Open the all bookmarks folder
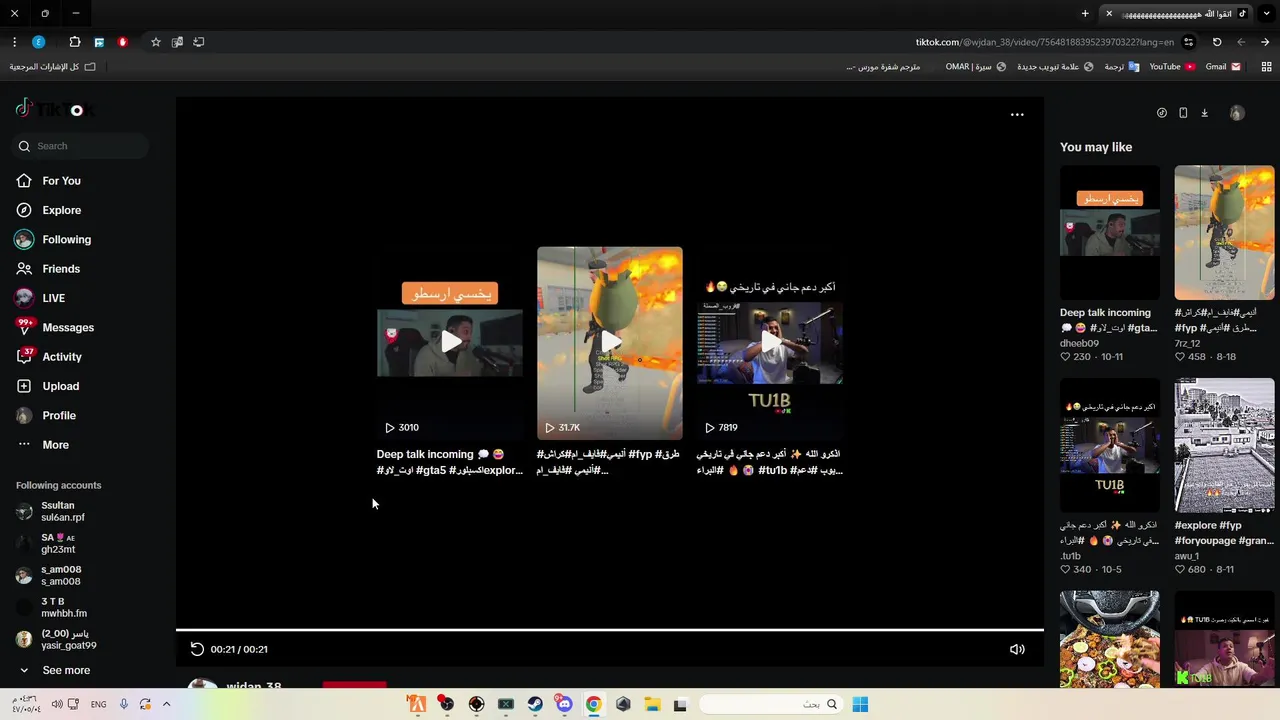The height and width of the screenshot is (720, 1280). tap(52, 67)
